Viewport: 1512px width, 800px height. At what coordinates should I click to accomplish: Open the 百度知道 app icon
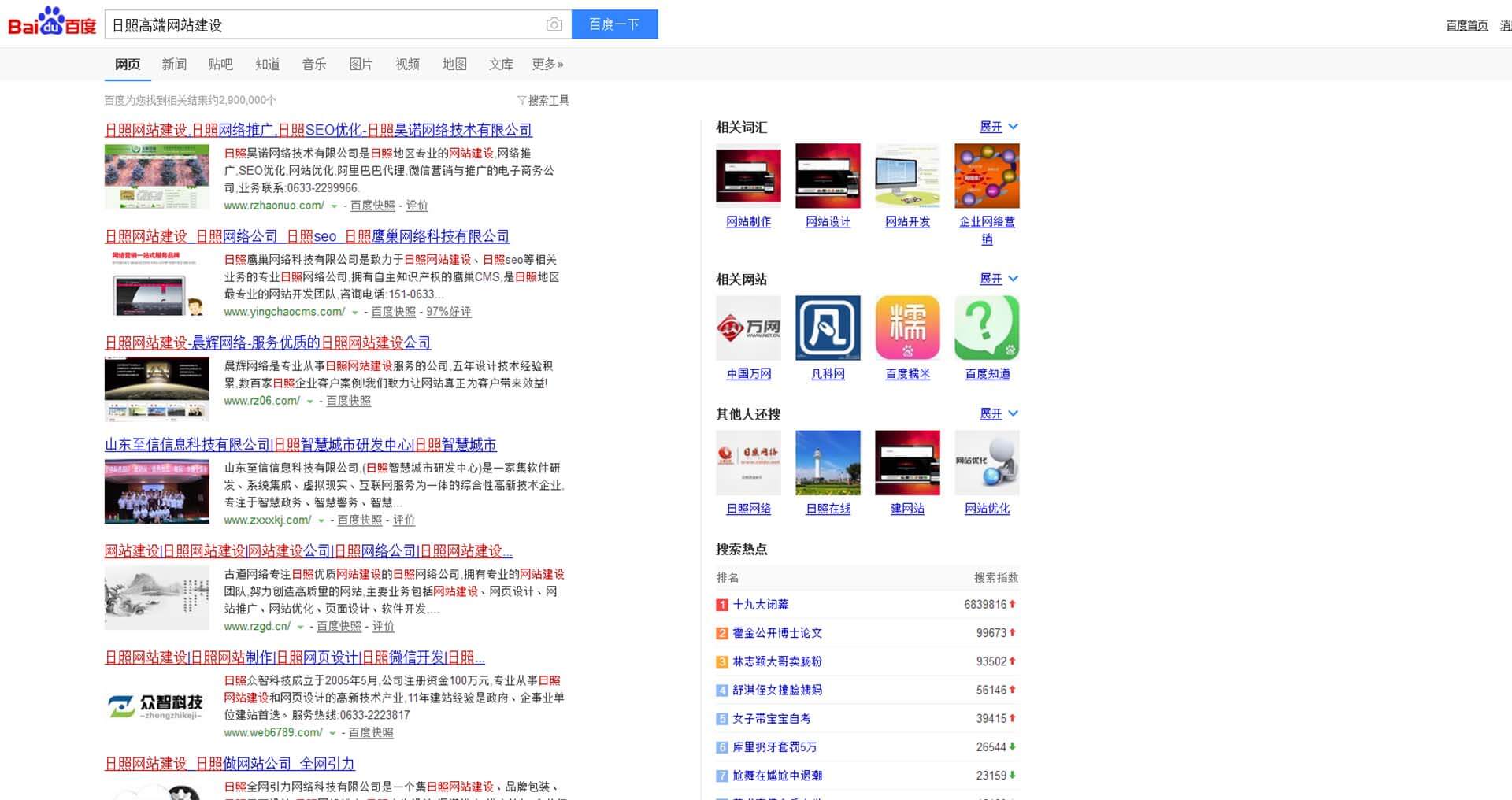[987, 328]
